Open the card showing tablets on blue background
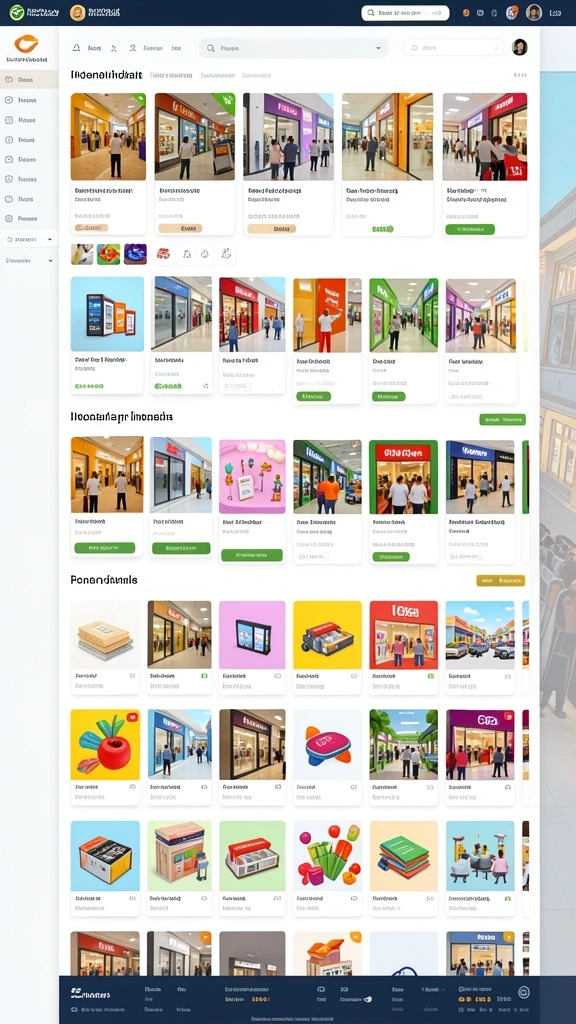Viewport: 576px width, 1024px height. [107, 315]
